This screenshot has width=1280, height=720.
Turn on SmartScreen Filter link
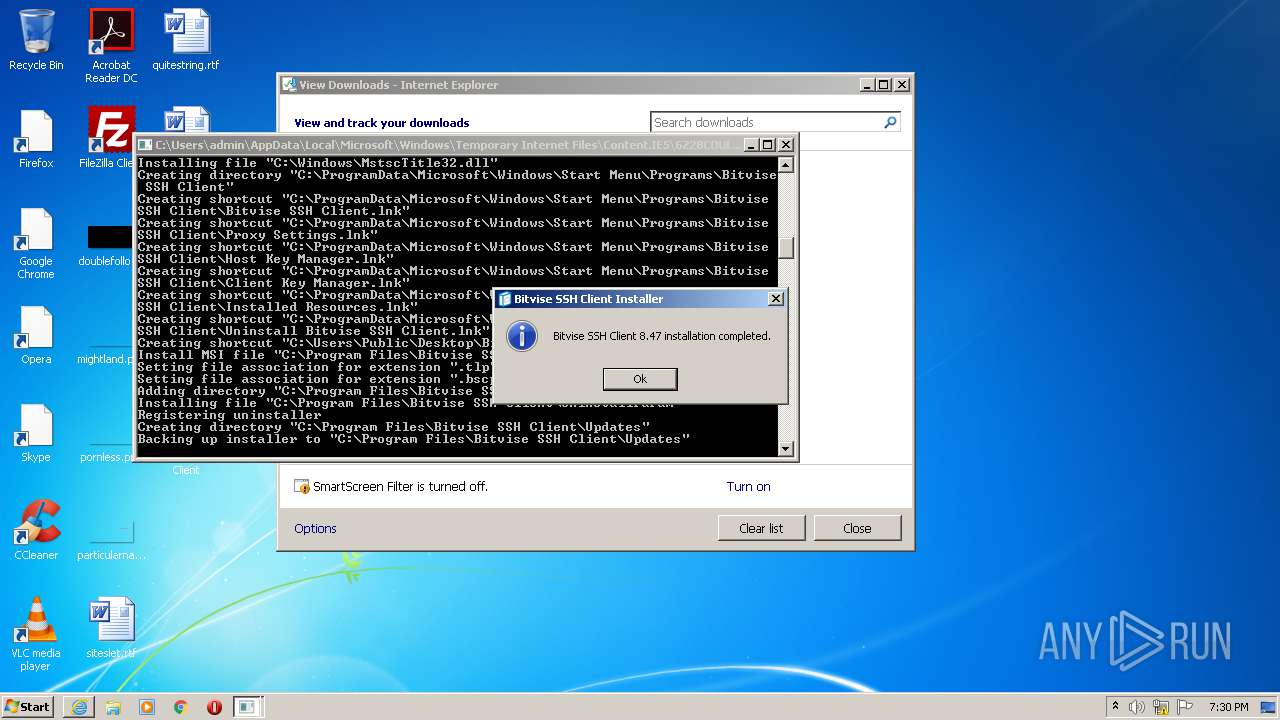tap(748, 486)
